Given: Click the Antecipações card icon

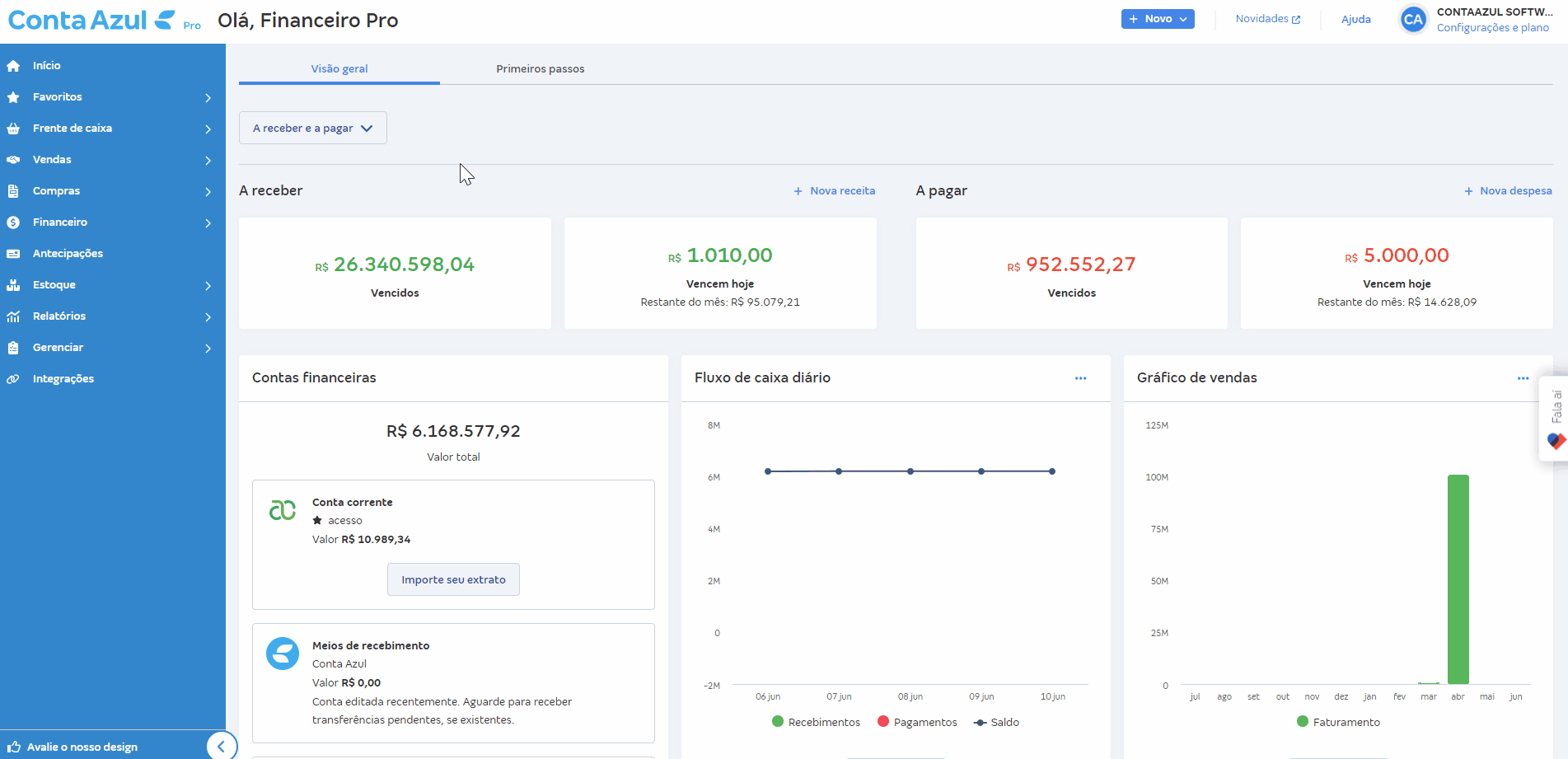Looking at the screenshot, I should [13, 254].
